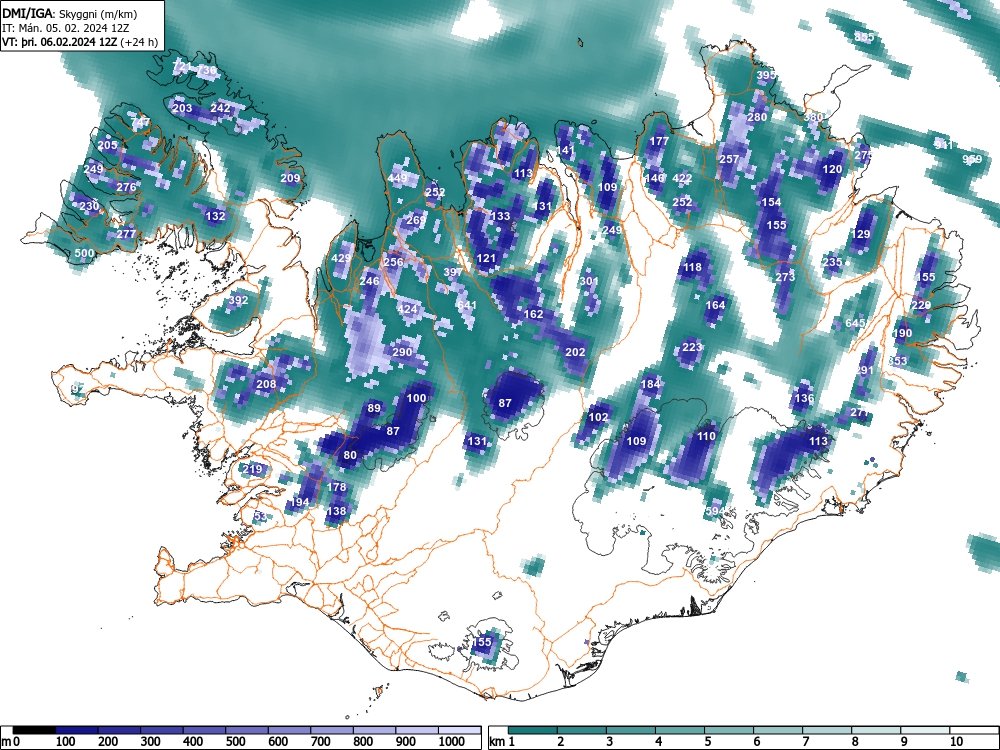1000x750 pixels.
Task: Click the visibility value 203
Action: point(182,108)
